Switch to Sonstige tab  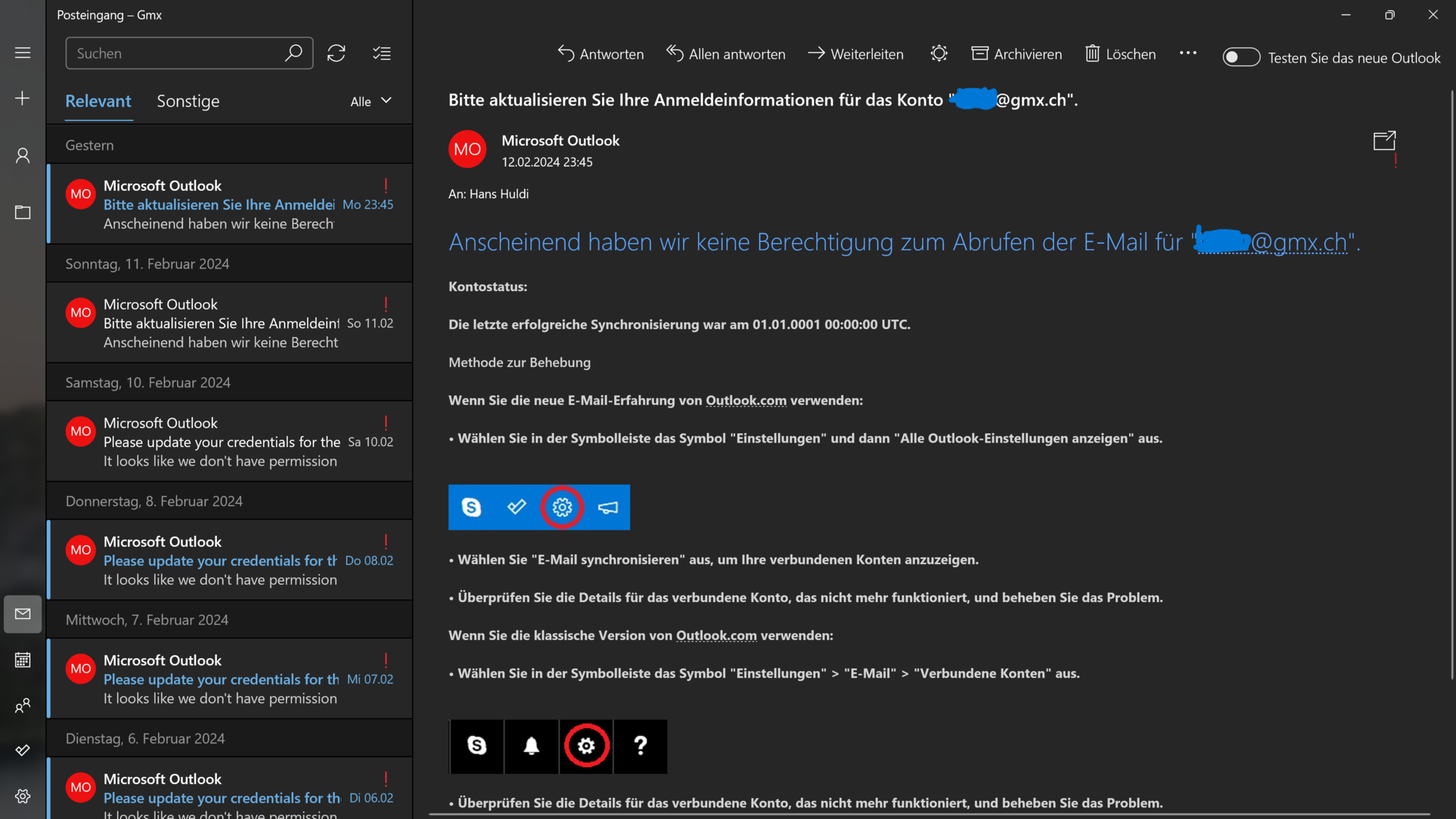click(188, 101)
